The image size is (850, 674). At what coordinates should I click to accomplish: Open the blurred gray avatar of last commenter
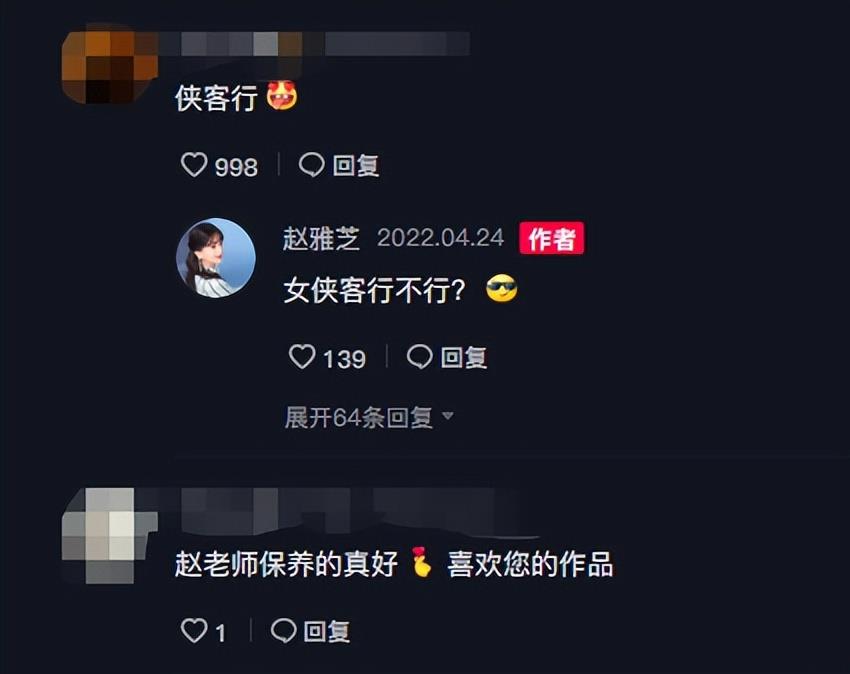(110, 536)
